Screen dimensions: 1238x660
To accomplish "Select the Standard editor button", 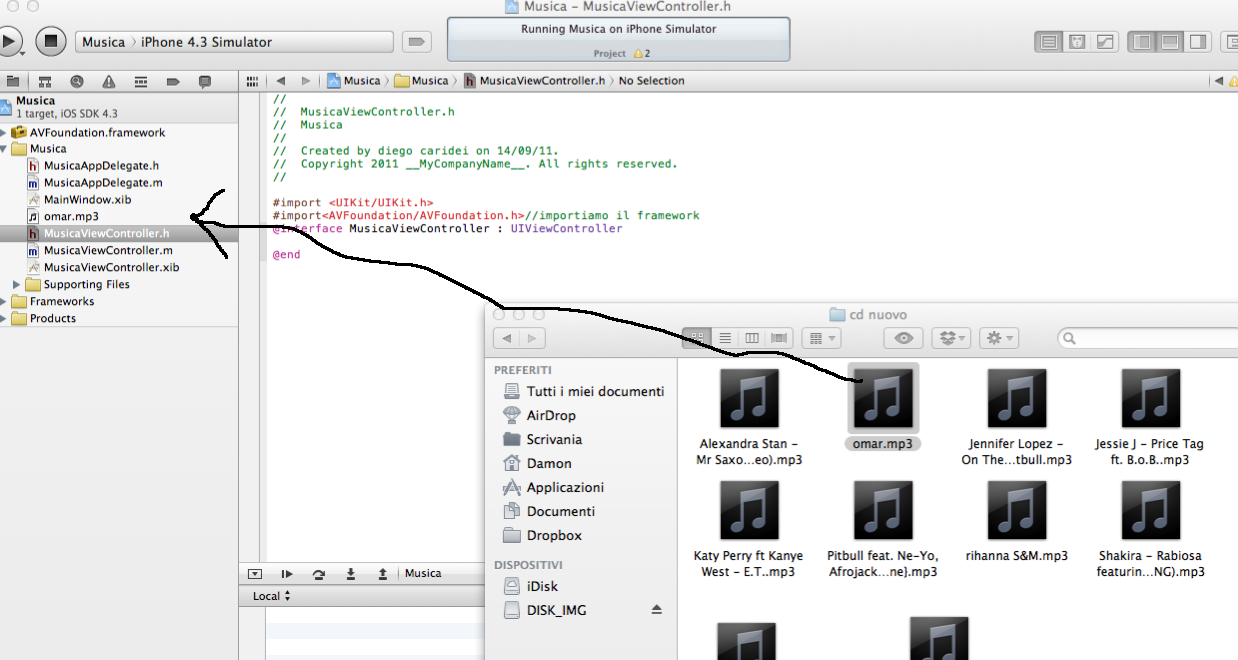I will (1049, 42).
